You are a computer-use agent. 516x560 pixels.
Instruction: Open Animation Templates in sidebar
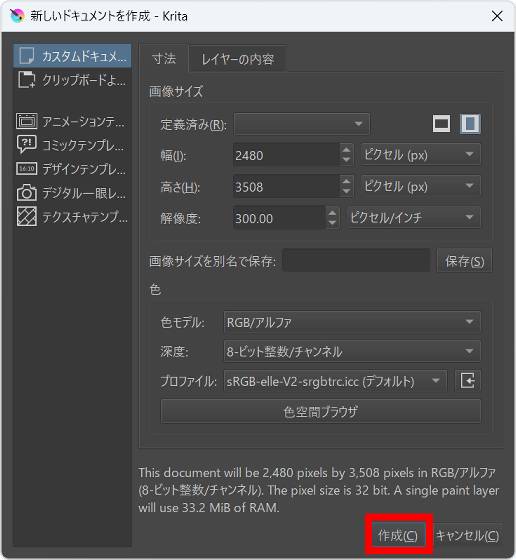click(x=72, y=121)
